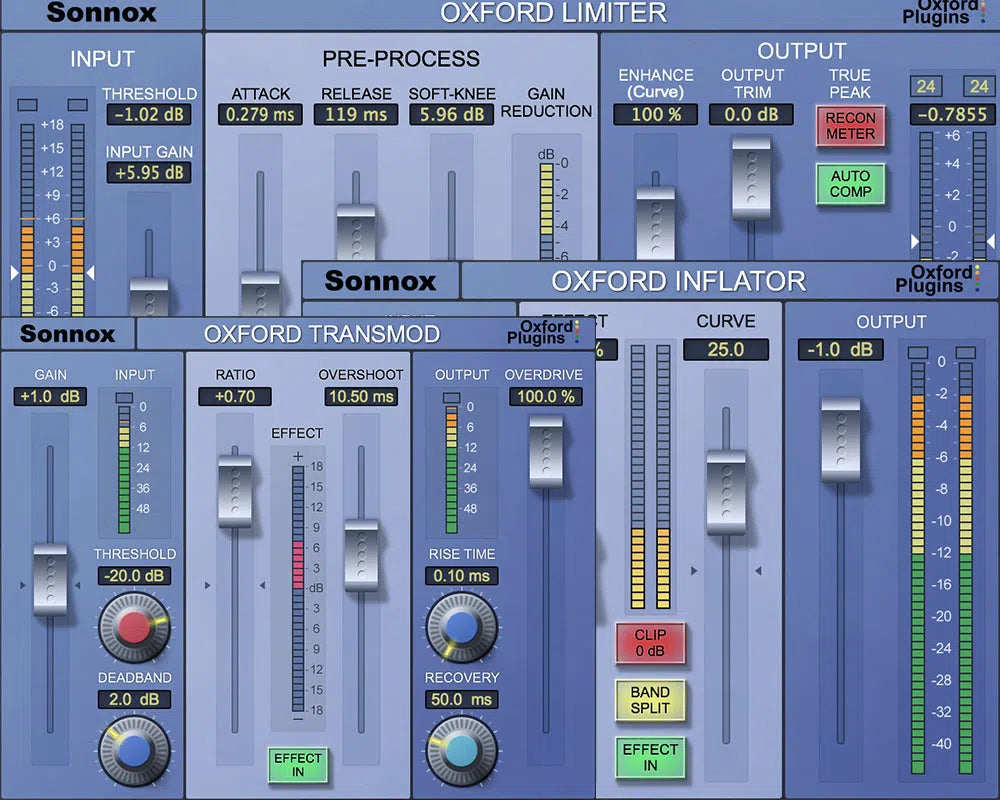Click the Sonnox logo on the Oxford Inflator
The image size is (1000, 800).
click(380, 282)
